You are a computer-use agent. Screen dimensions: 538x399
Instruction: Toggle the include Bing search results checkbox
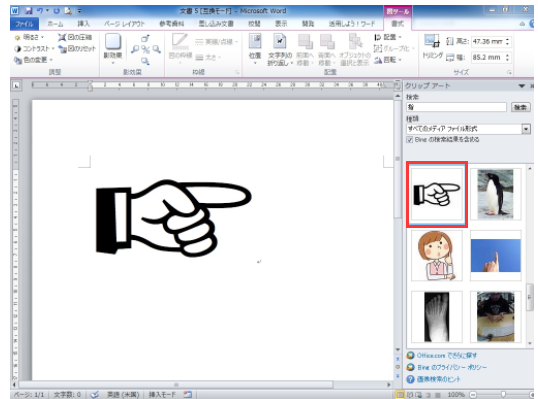pyautogui.click(x=409, y=139)
